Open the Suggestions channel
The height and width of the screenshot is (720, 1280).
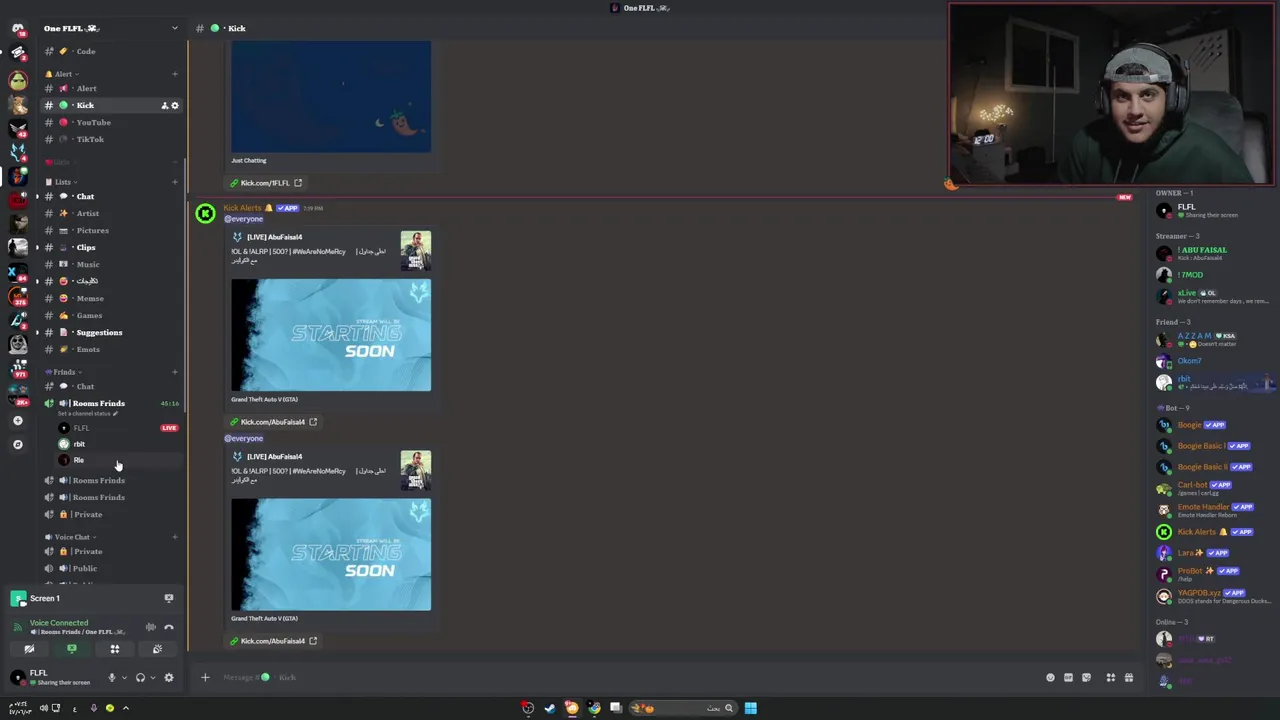(x=110, y=332)
